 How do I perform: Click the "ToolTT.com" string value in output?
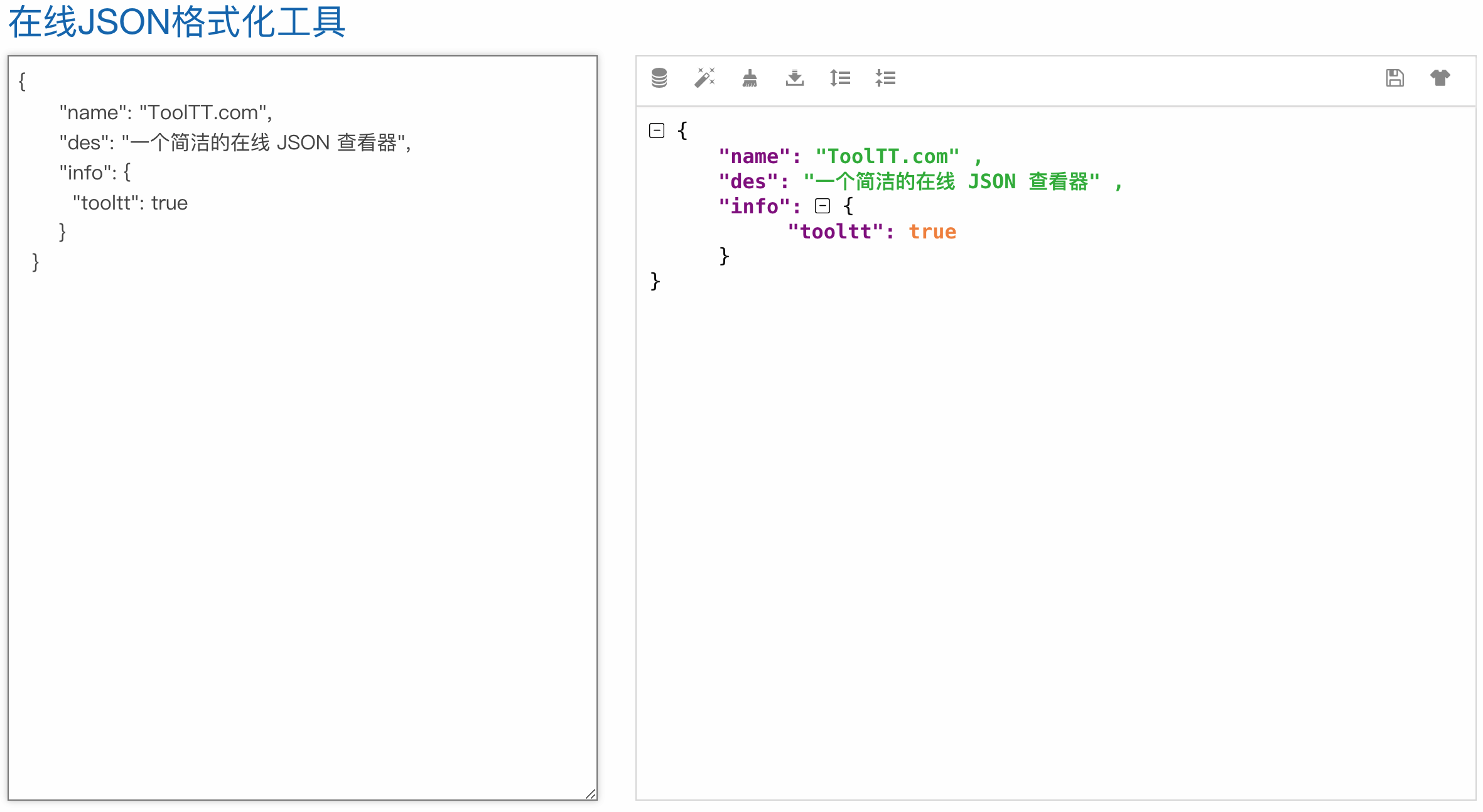887,156
